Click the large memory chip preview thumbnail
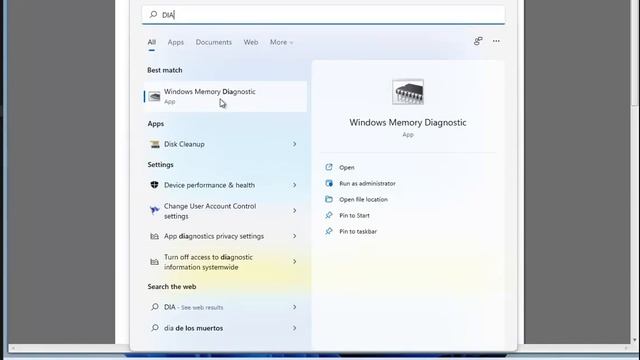The height and width of the screenshot is (360, 640). [x=408, y=92]
